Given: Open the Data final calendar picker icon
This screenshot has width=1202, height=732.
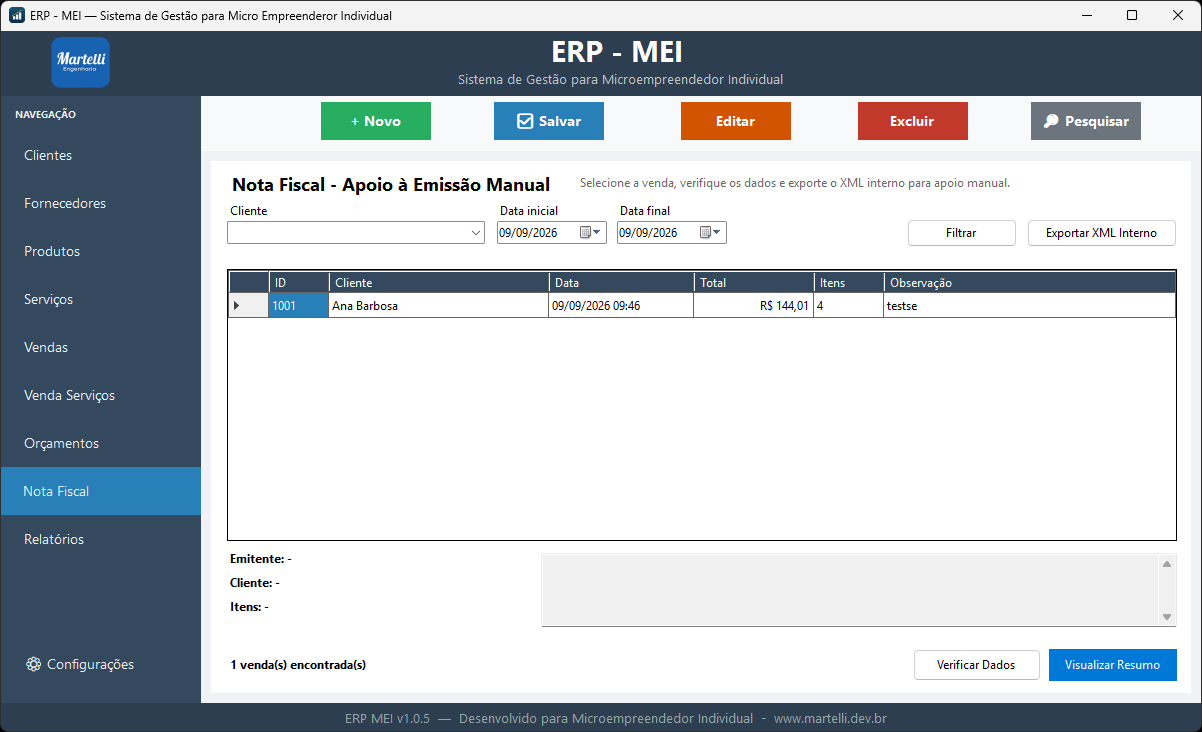Looking at the screenshot, I should [711, 232].
